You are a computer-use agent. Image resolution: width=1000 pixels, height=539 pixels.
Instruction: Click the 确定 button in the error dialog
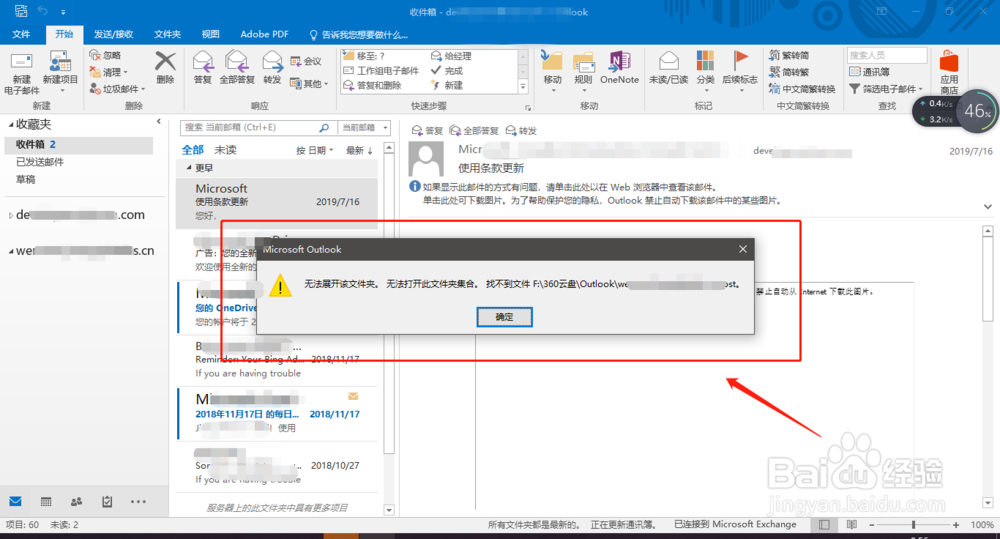(x=504, y=317)
